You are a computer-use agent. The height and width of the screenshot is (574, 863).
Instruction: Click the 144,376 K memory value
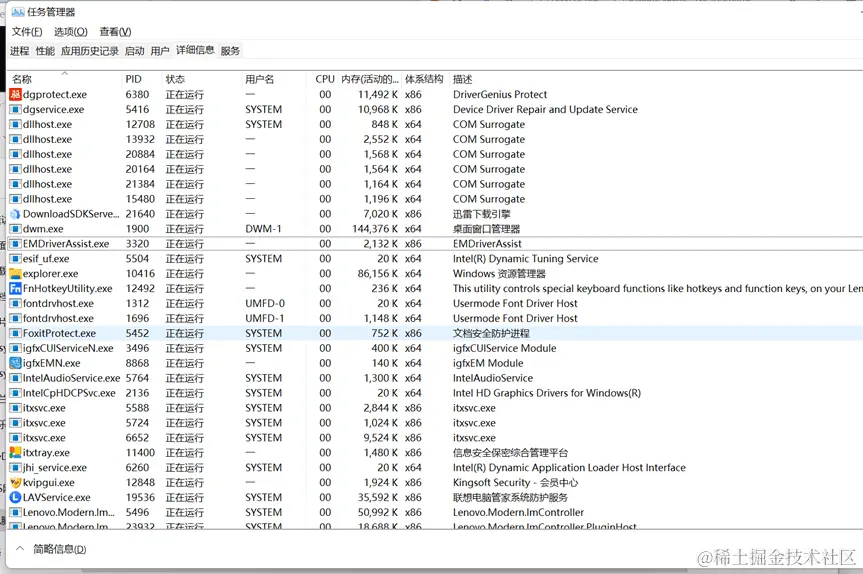point(375,228)
